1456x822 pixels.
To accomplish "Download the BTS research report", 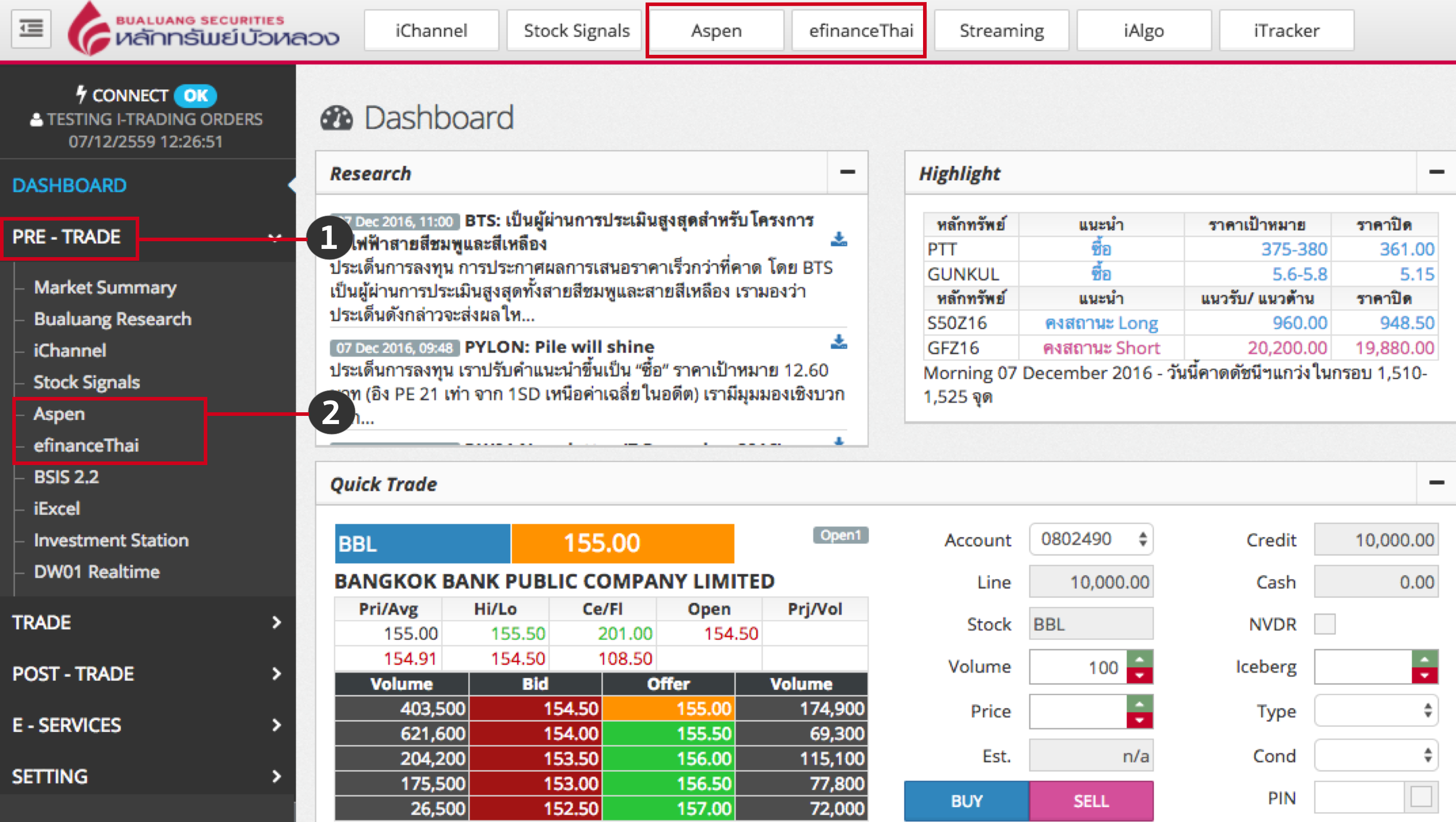I will click(839, 239).
